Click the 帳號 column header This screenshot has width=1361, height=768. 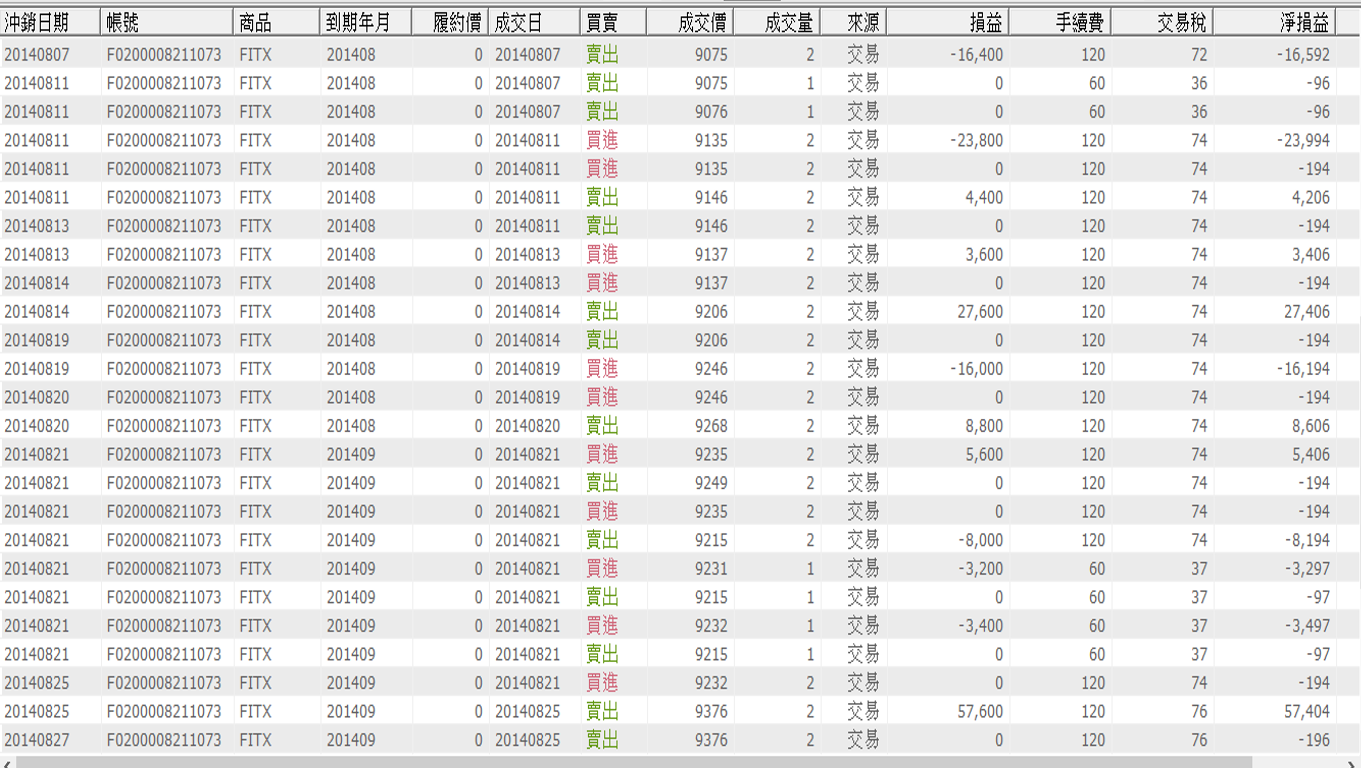[x=167, y=22]
